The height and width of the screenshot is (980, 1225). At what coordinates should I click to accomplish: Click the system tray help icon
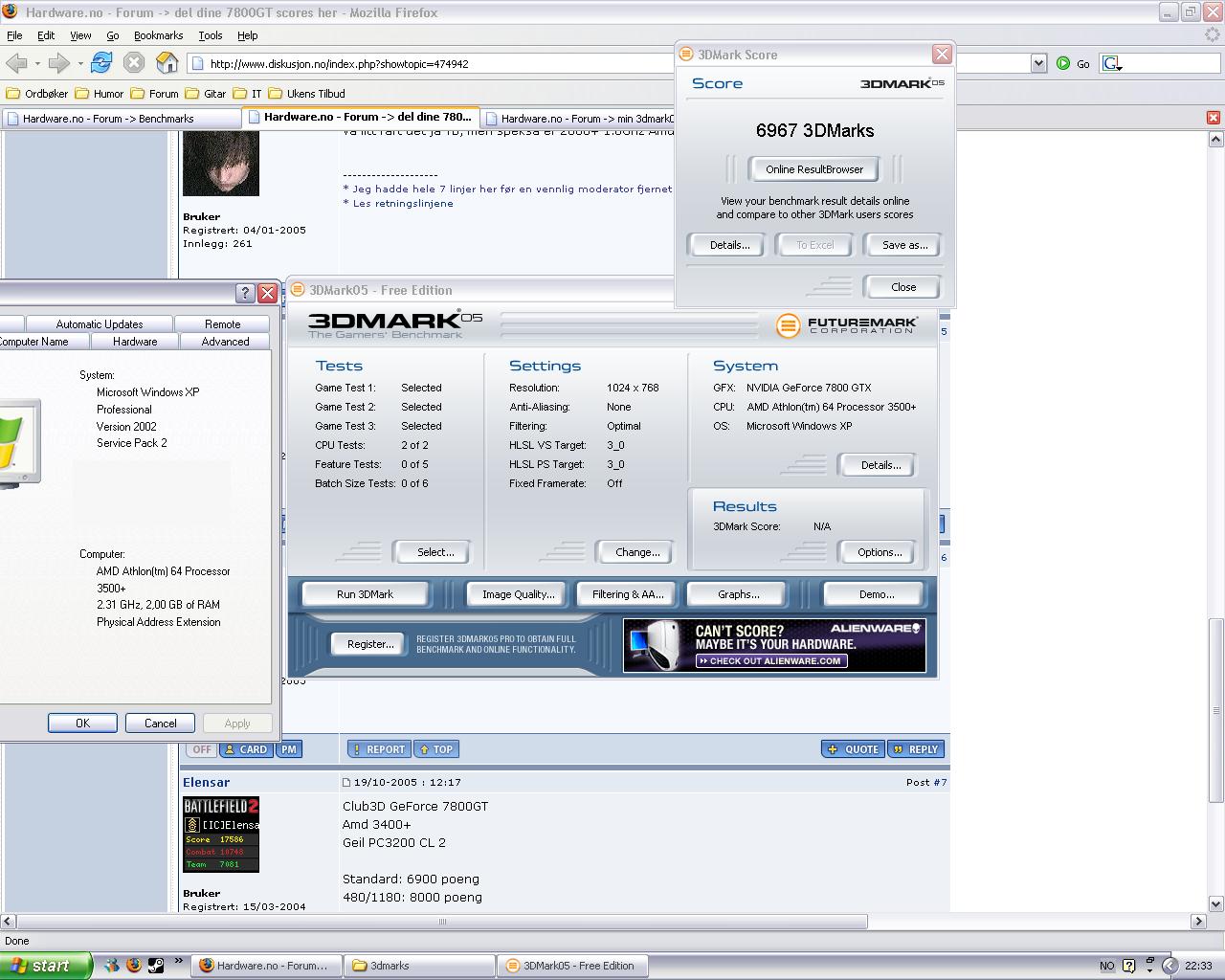pyautogui.click(x=1129, y=966)
